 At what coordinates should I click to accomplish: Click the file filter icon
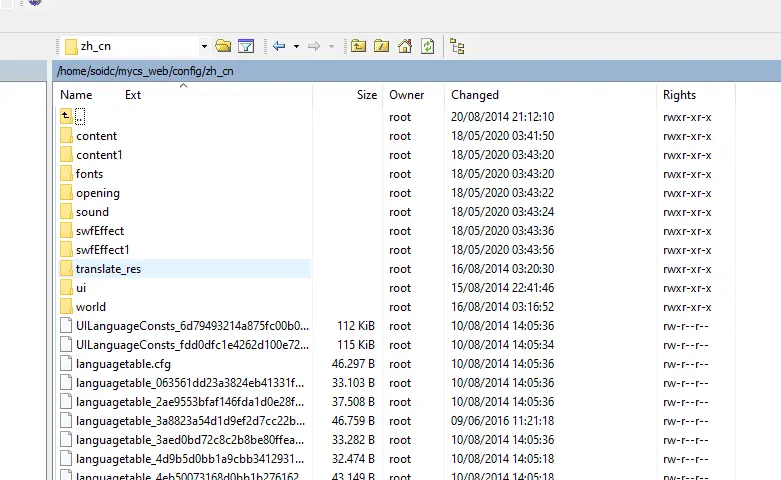click(x=246, y=46)
